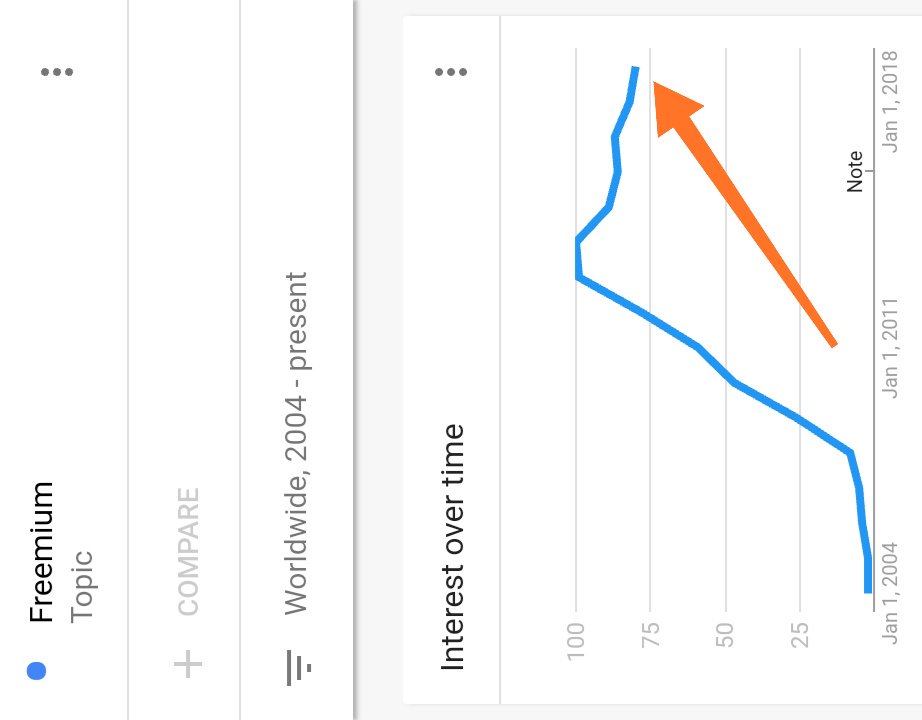Click the Jan 1, 2018 axis label
This screenshot has height=720, width=922.
(x=890, y=102)
